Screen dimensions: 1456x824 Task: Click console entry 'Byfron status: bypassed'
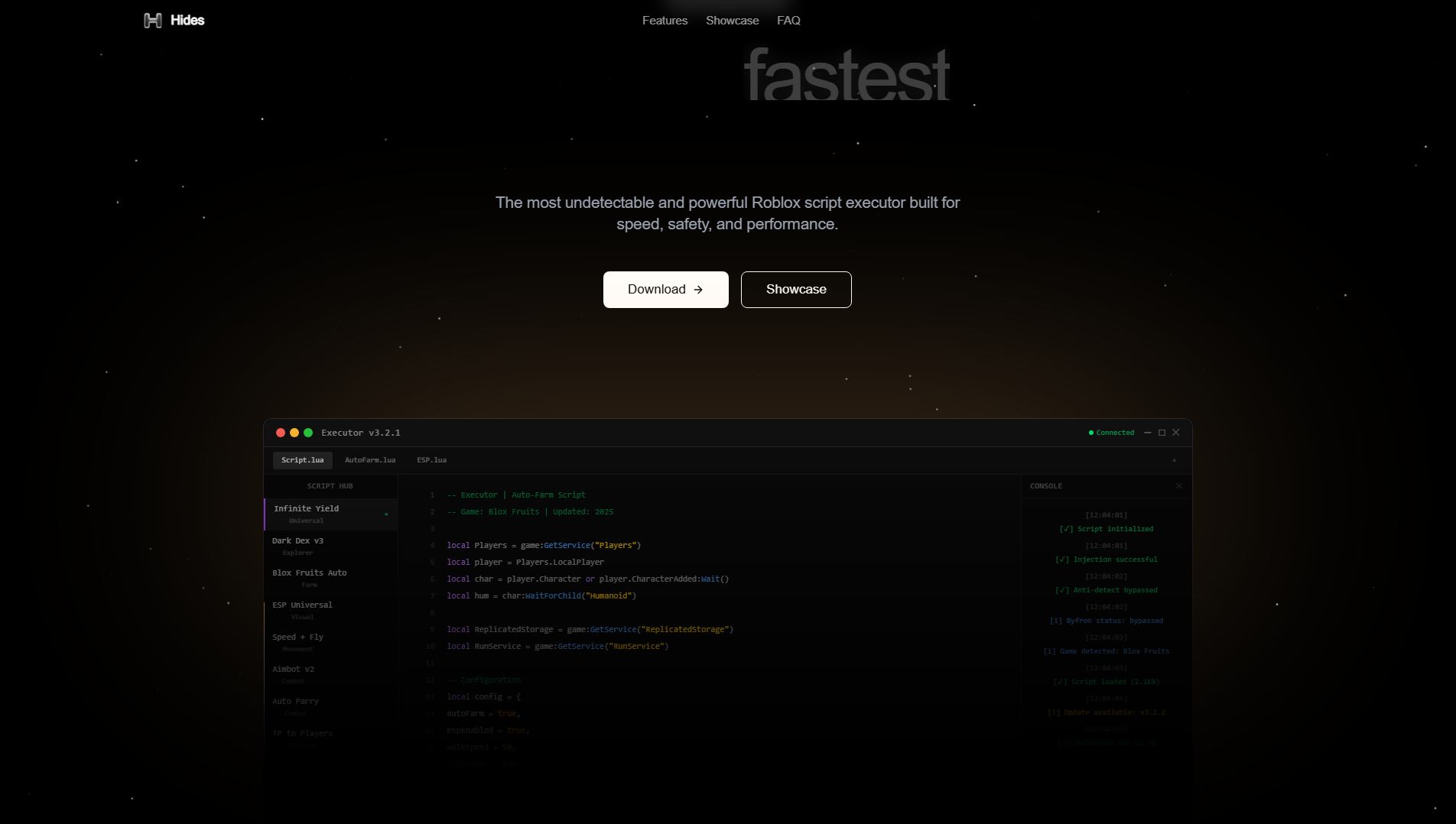1106,621
